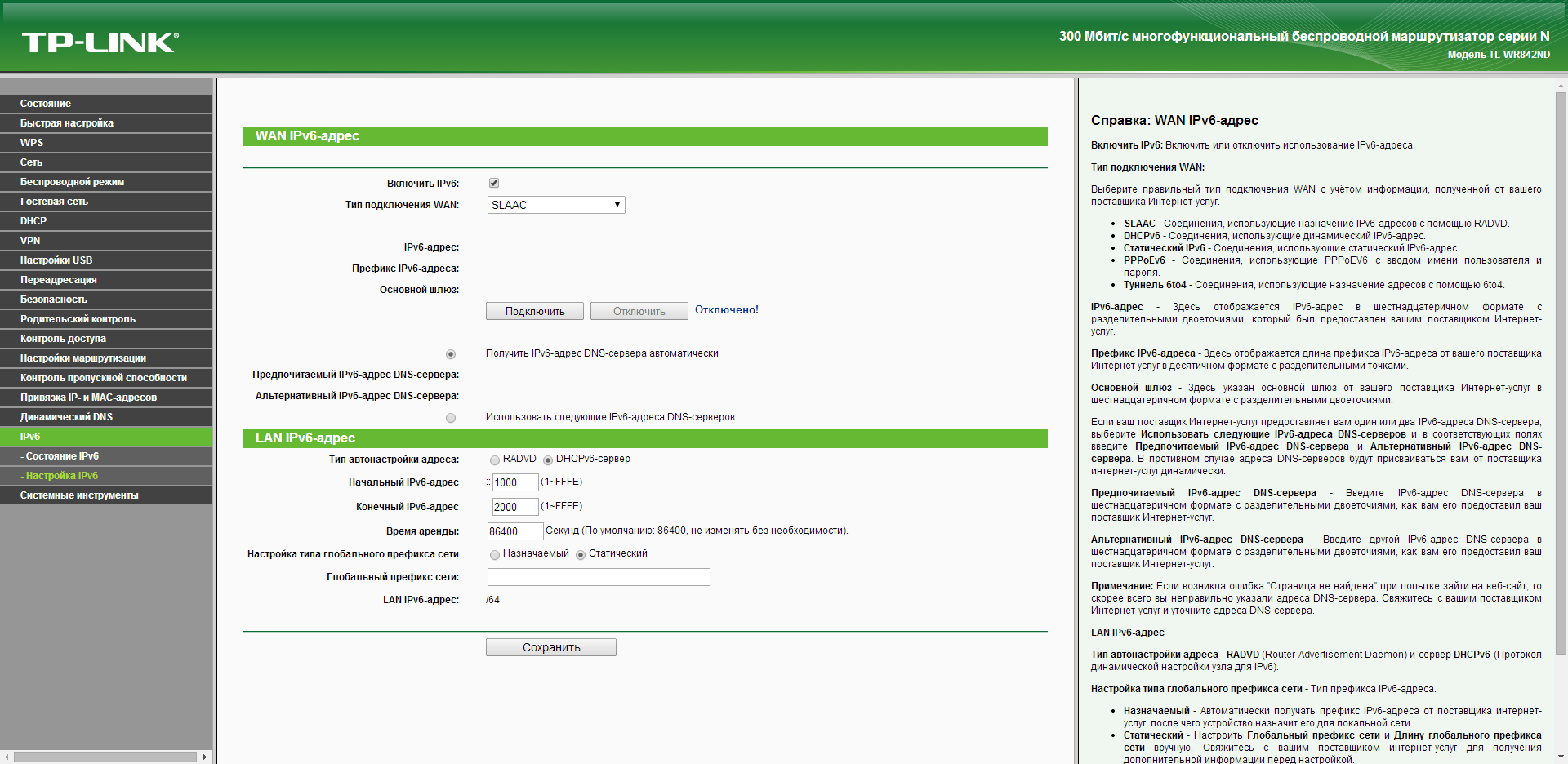Open Контроль пропускной способности menu
The width and height of the screenshot is (1568, 764).
tap(106, 378)
